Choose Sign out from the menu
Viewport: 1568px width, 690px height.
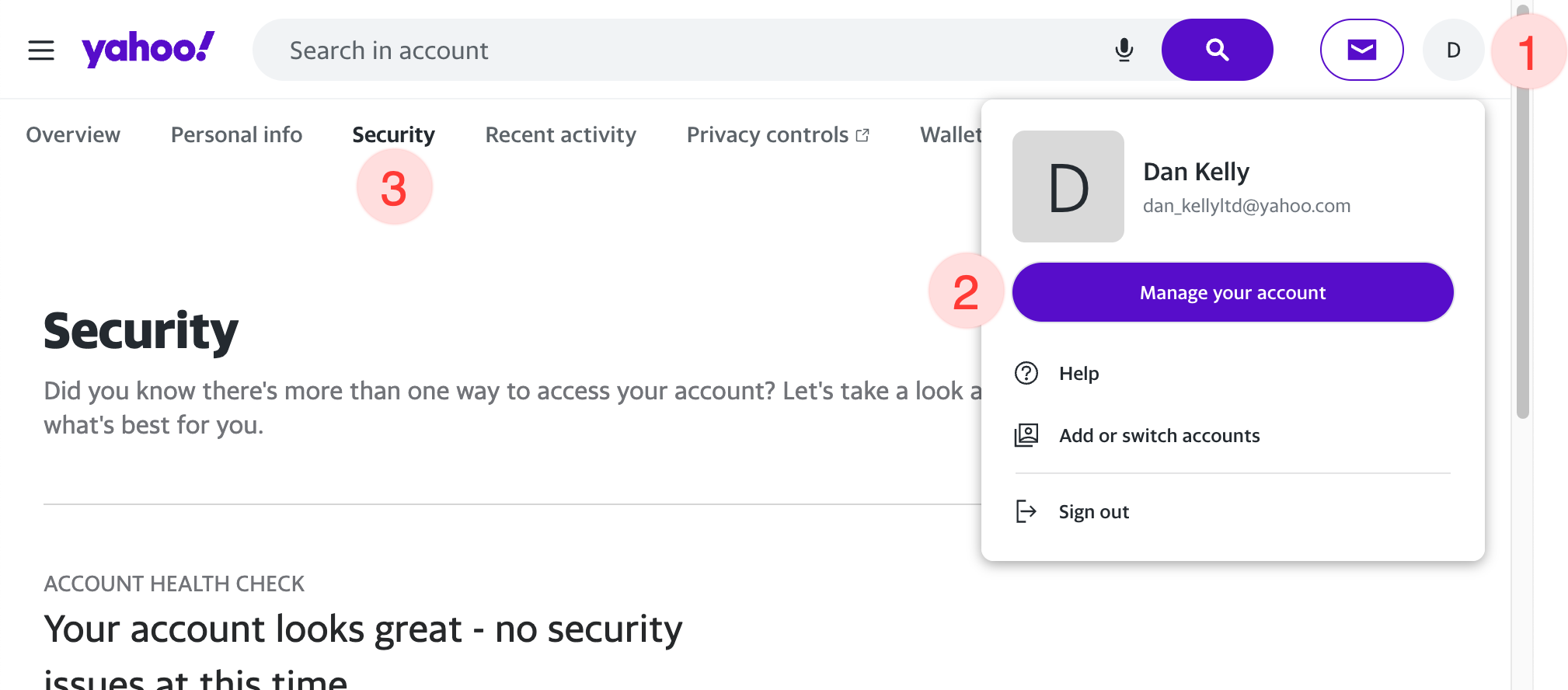click(x=1093, y=512)
